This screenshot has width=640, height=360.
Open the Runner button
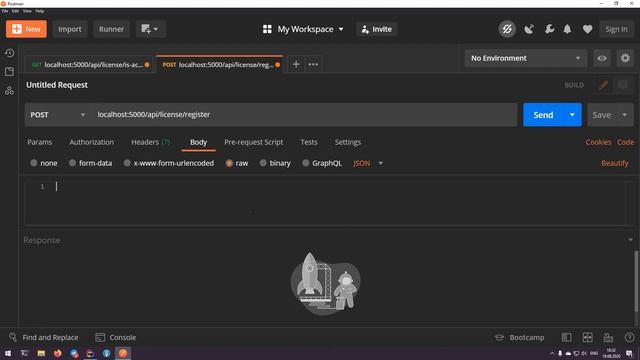[x=111, y=29]
